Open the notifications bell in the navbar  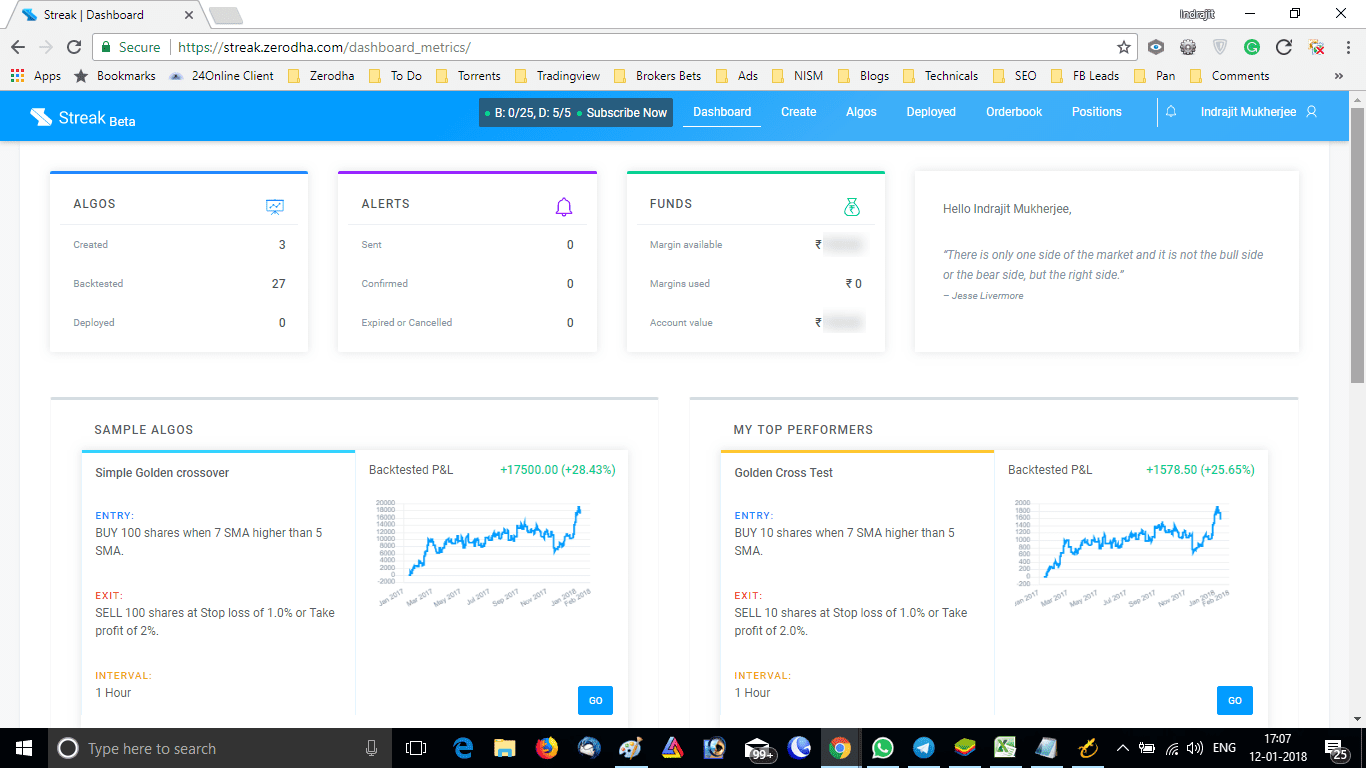click(1170, 112)
